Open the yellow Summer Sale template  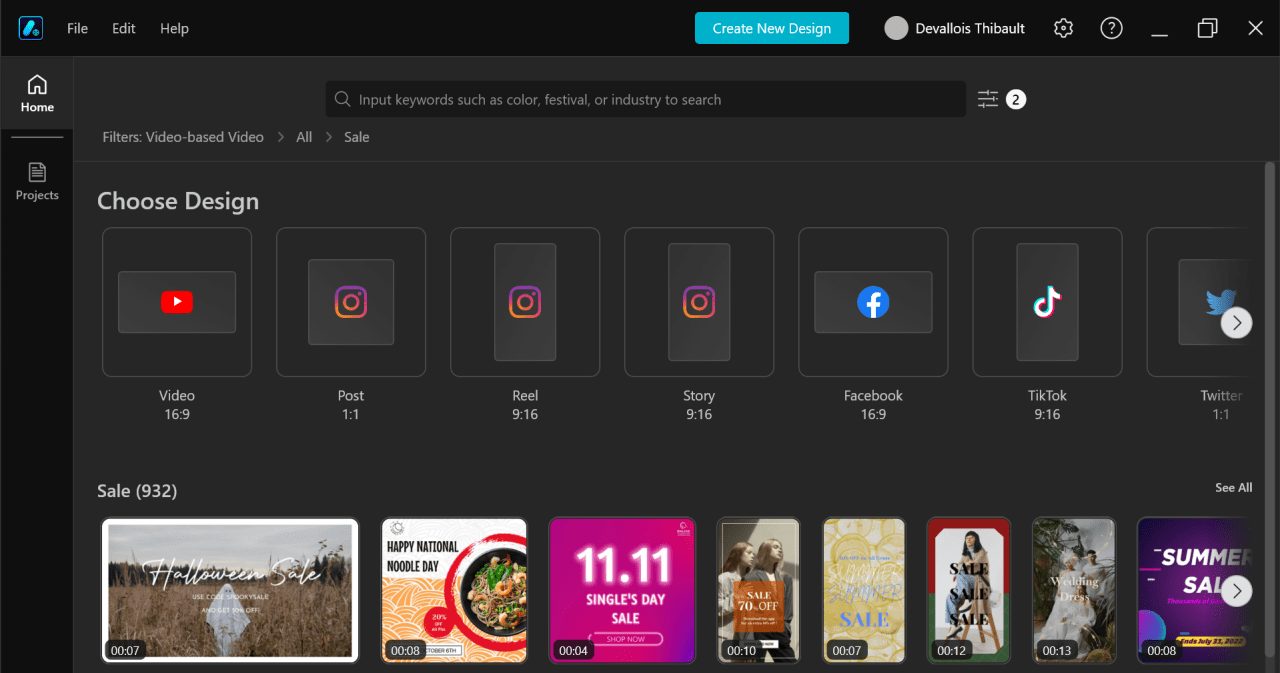(864, 590)
